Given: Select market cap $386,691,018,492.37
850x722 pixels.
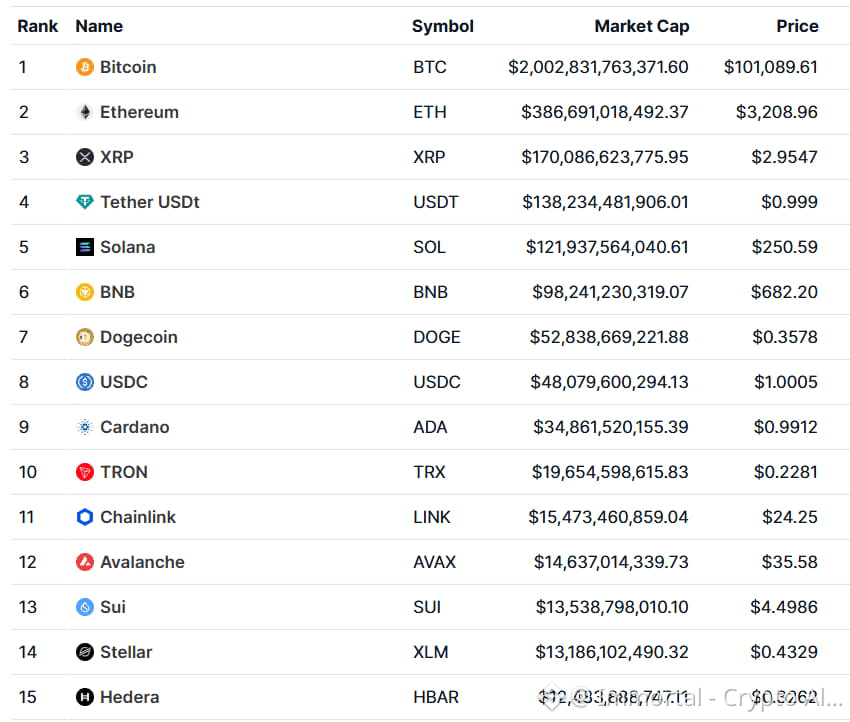Looking at the screenshot, I should click(x=605, y=112).
